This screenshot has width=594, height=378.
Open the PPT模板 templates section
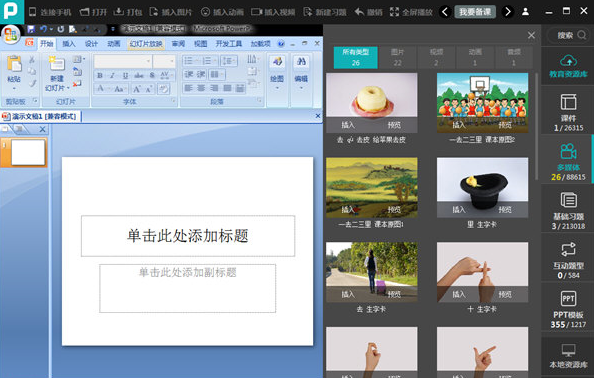568,309
